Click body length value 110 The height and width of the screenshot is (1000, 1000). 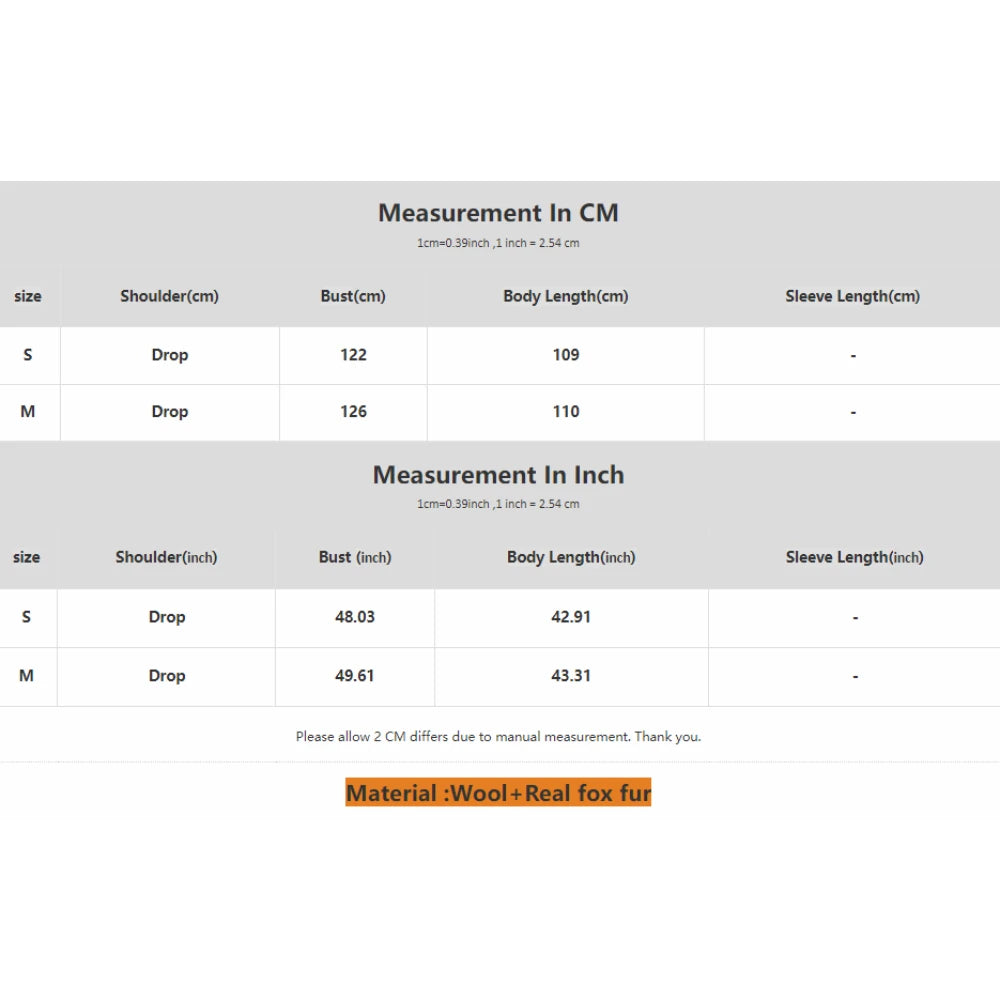(x=566, y=412)
